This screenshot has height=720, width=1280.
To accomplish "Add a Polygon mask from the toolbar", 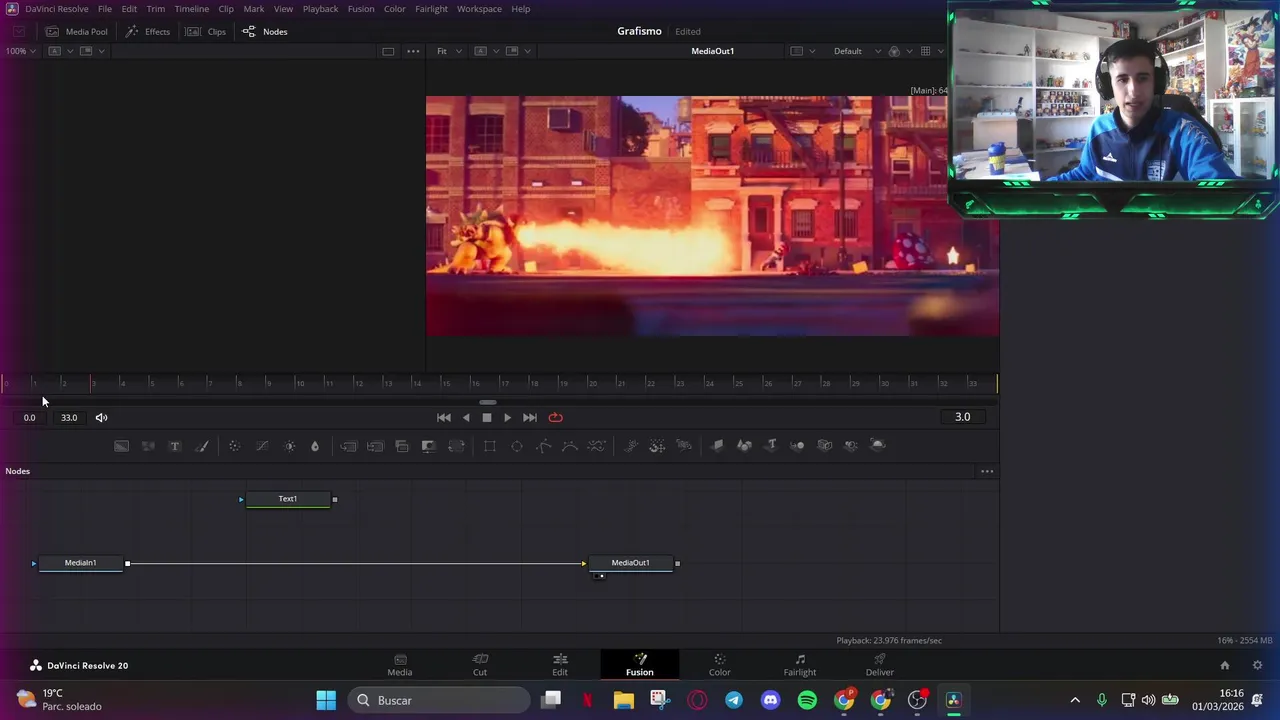I will coord(543,446).
